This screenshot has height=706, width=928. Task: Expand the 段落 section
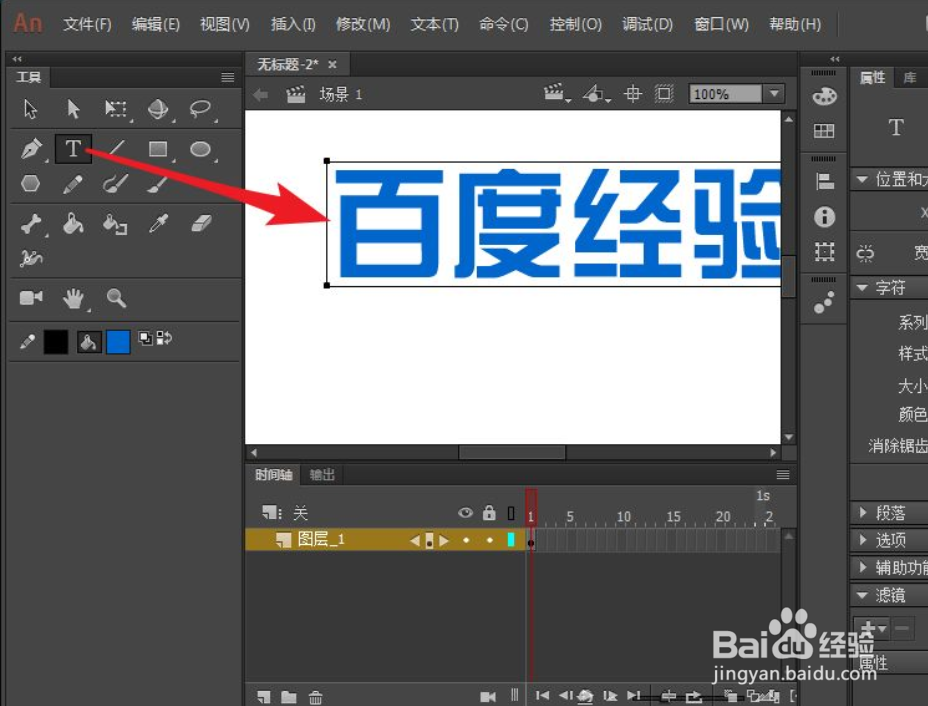(863, 512)
